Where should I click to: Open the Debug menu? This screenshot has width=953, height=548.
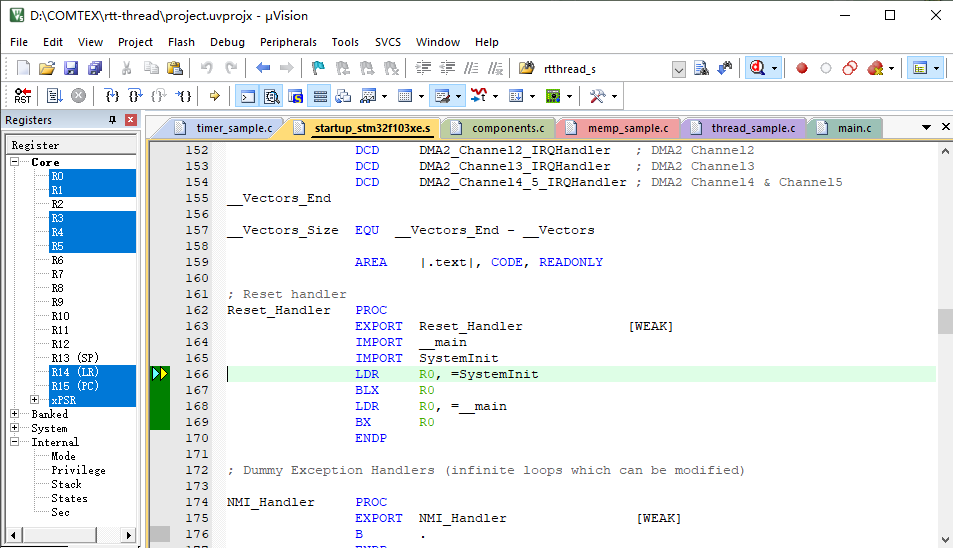(227, 42)
